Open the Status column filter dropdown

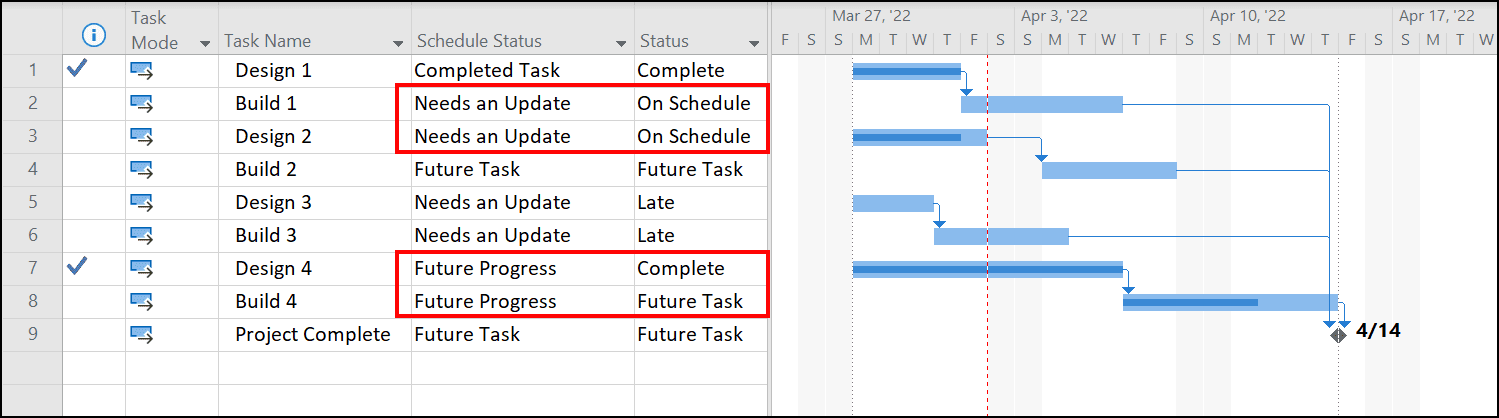[754, 43]
